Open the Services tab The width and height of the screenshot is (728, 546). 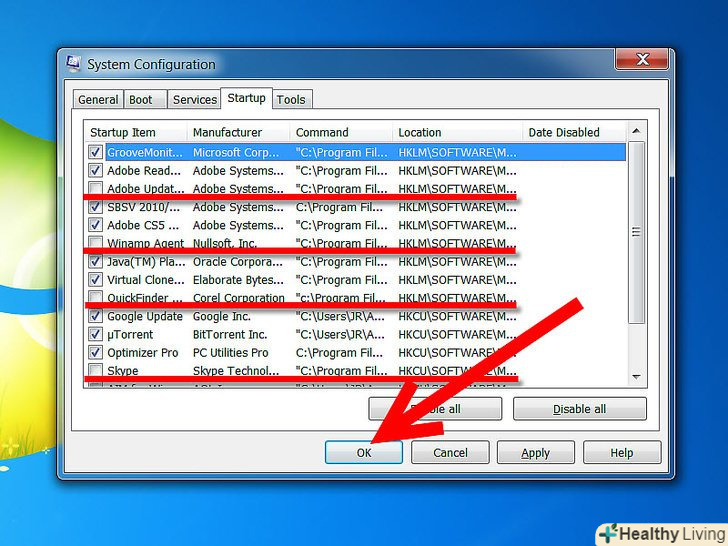(194, 99)
